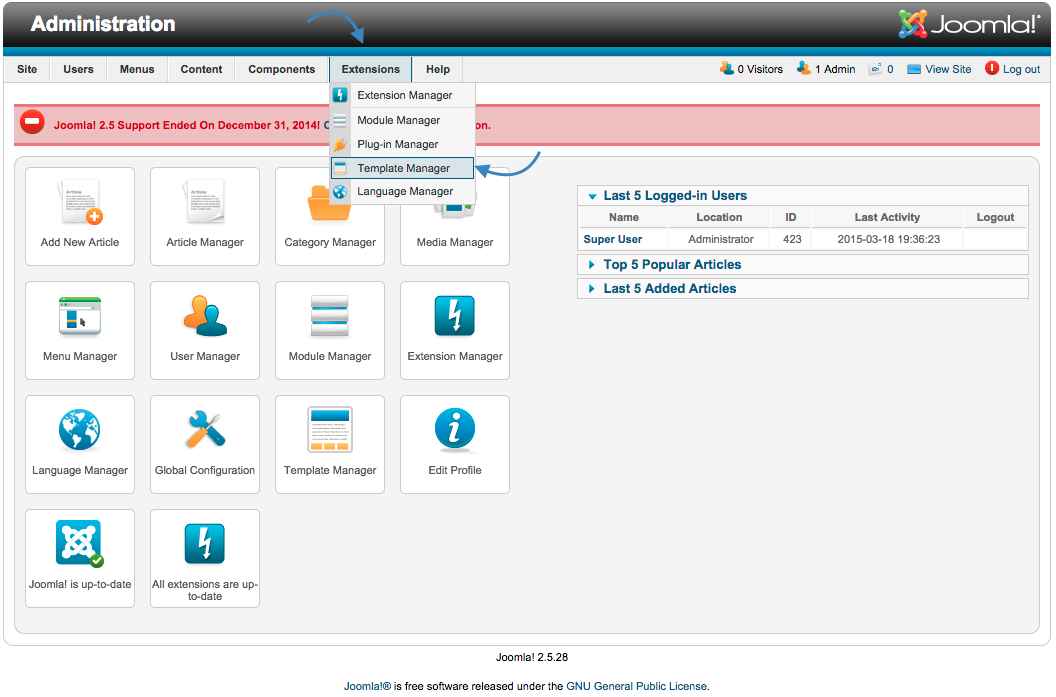Click the View Site link
Screen dimensions: 1056x697
pos(948,69)
